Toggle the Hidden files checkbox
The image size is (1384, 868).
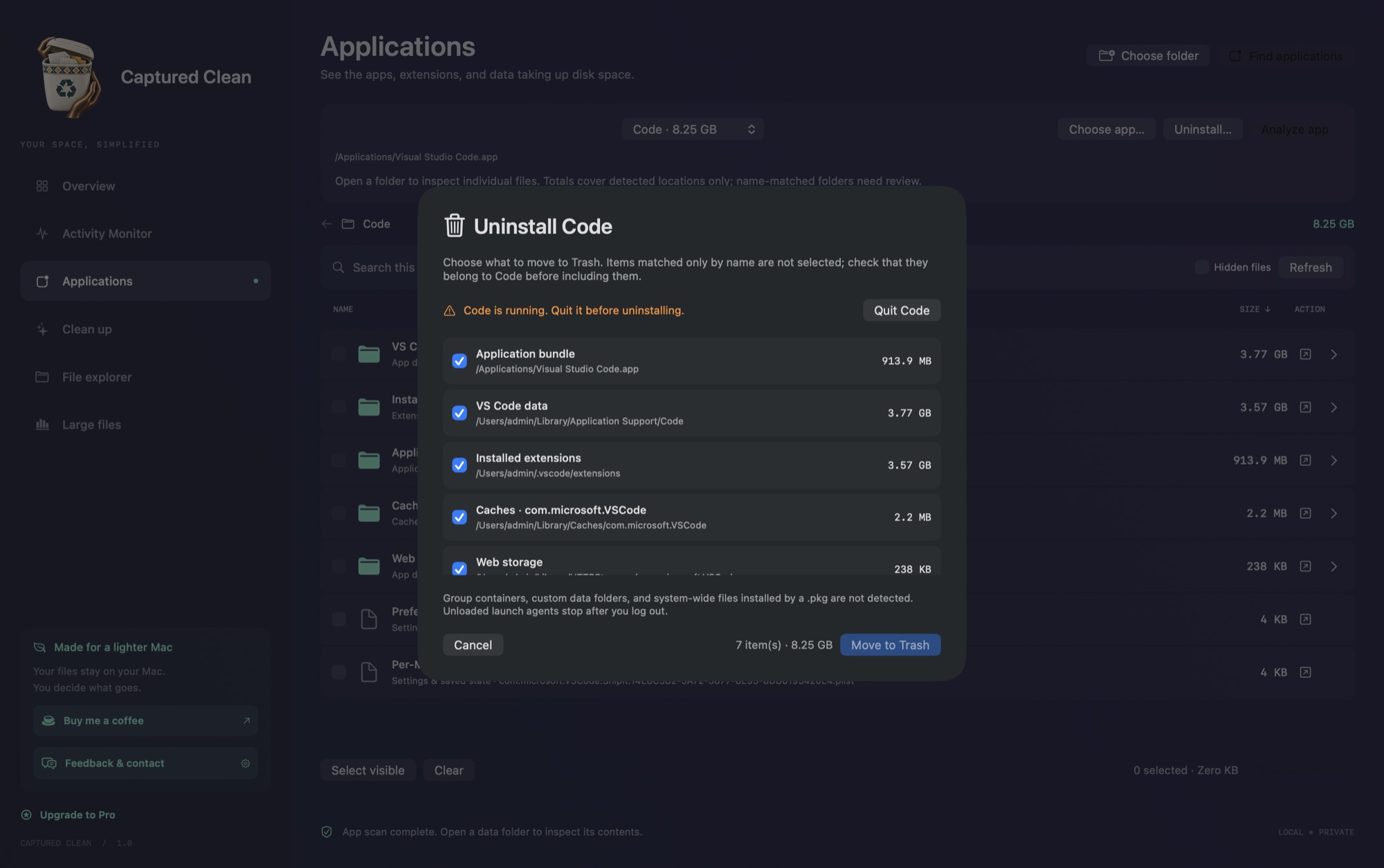[x=1202, y=267]
